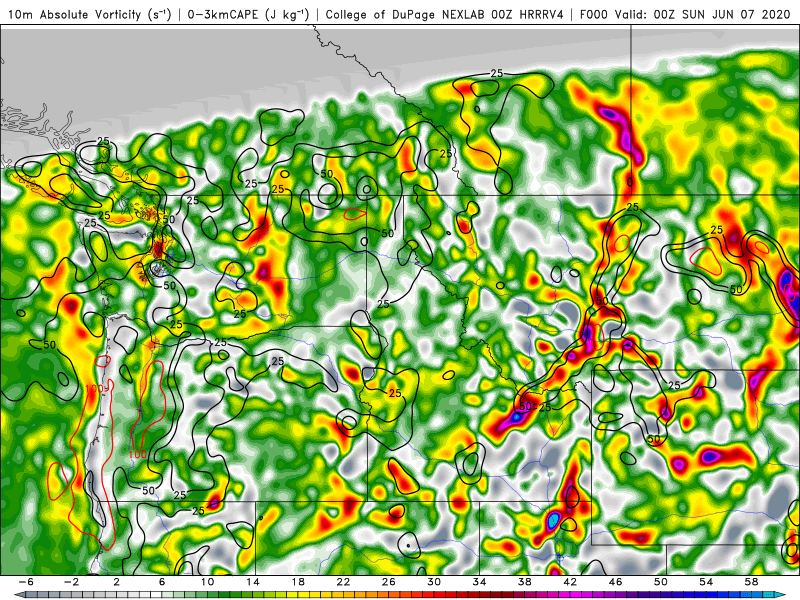Click 'College of DuPage NEXLAB' header text

(406, 14)
